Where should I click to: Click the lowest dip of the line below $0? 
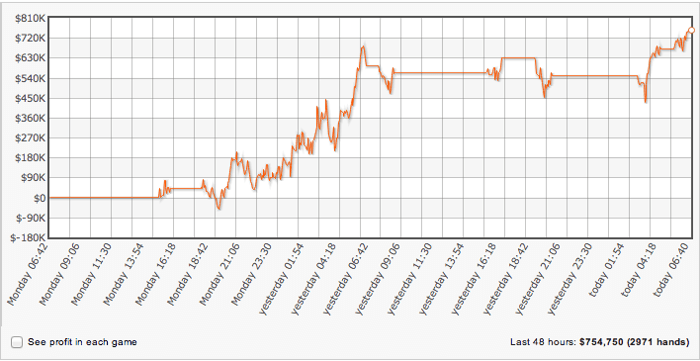point(218,208)
